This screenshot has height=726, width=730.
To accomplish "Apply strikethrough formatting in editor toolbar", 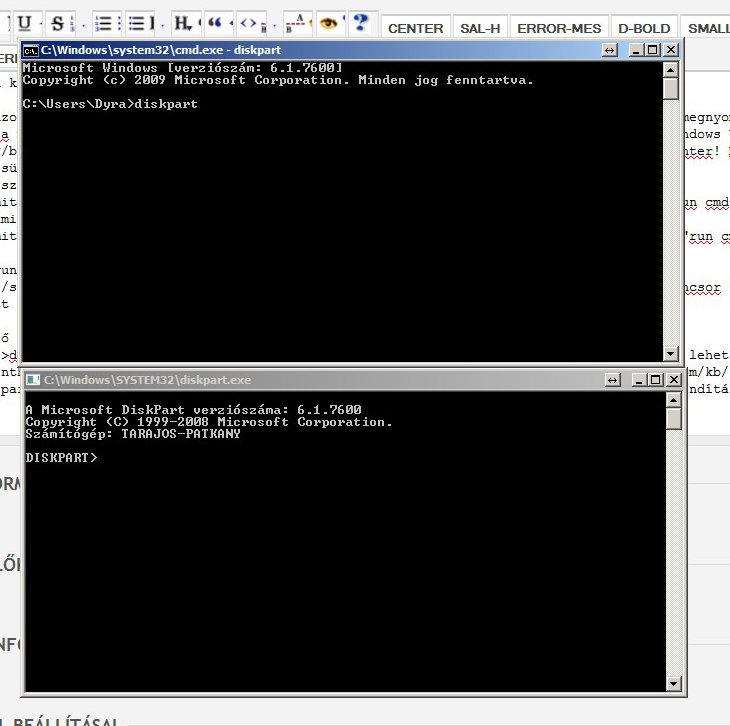I will pos(58,23).
